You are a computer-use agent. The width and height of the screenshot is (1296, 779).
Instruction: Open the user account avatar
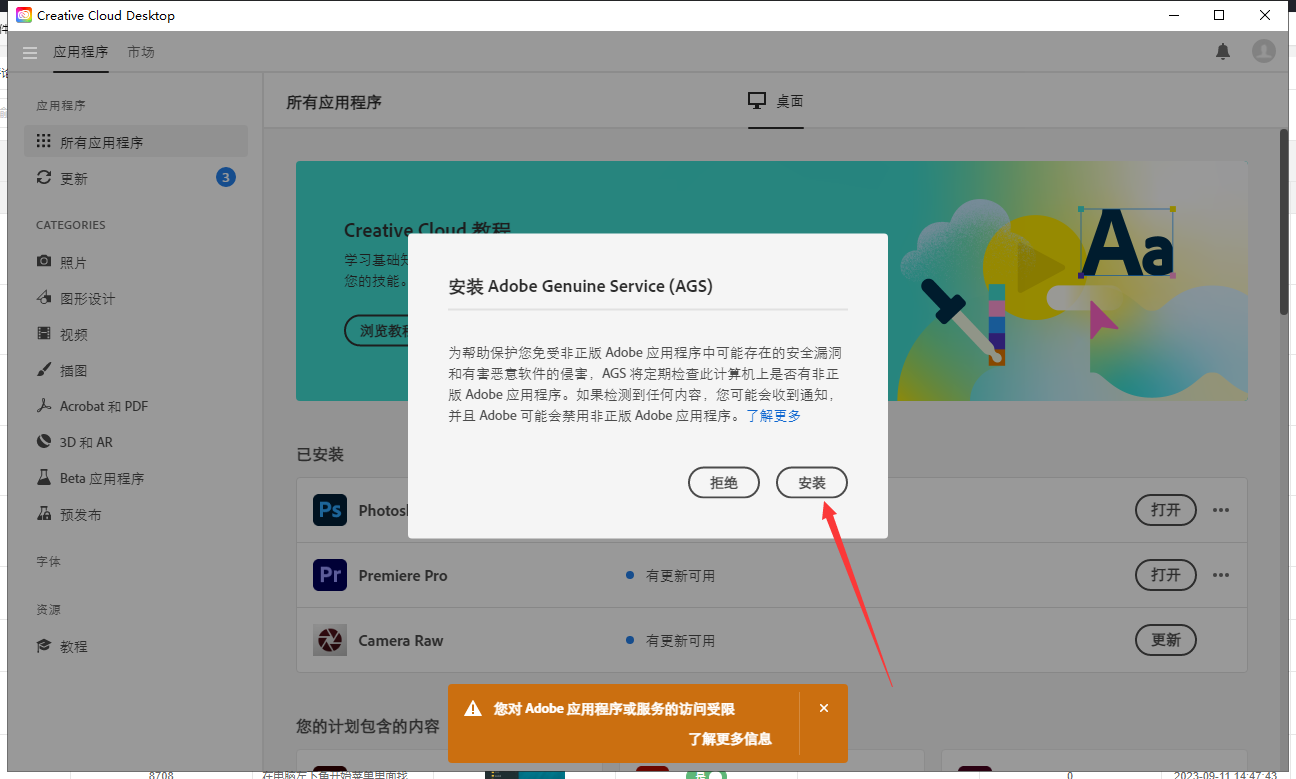click(1264, 51)
